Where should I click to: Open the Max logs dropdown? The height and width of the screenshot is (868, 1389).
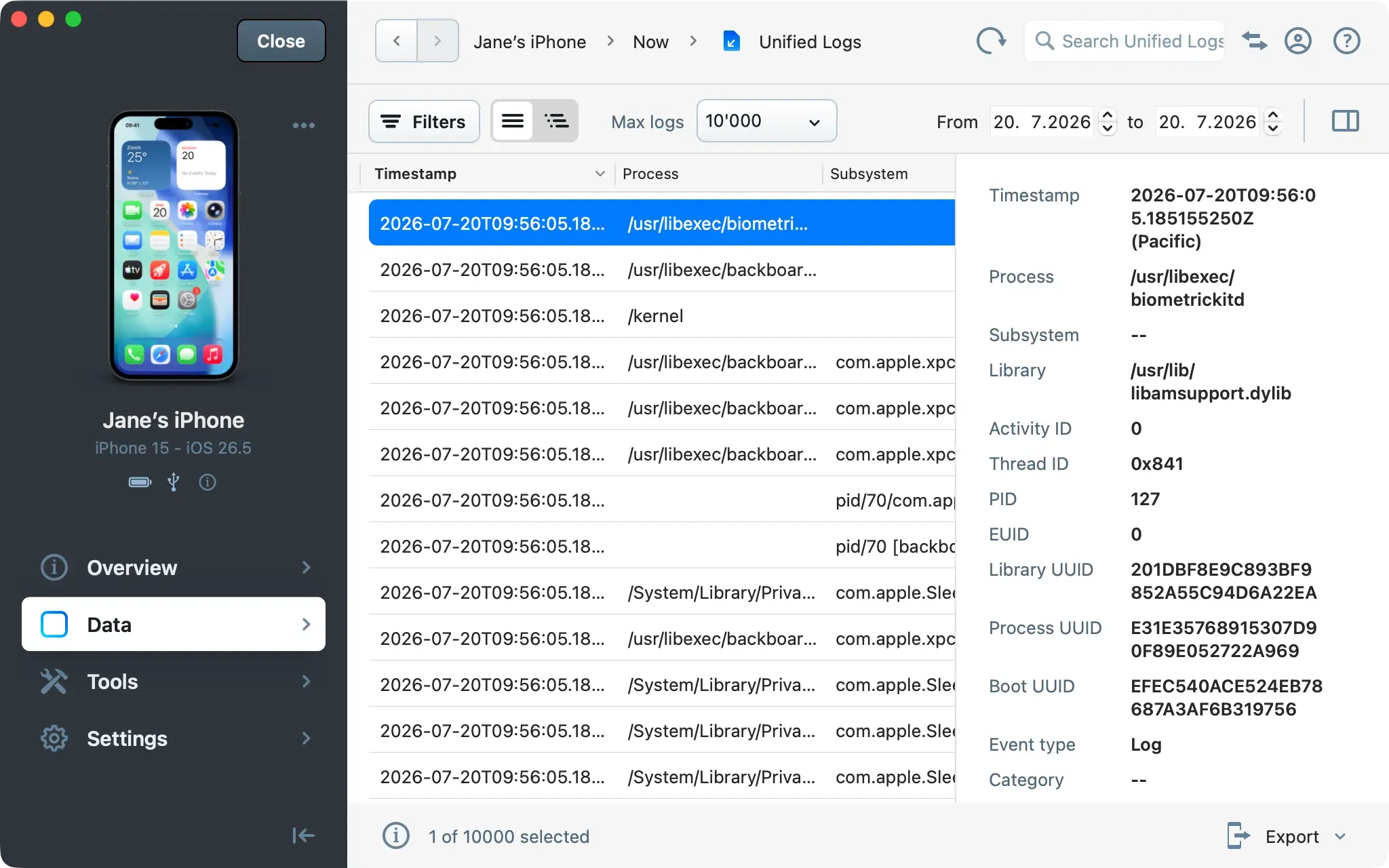[766, 121]
